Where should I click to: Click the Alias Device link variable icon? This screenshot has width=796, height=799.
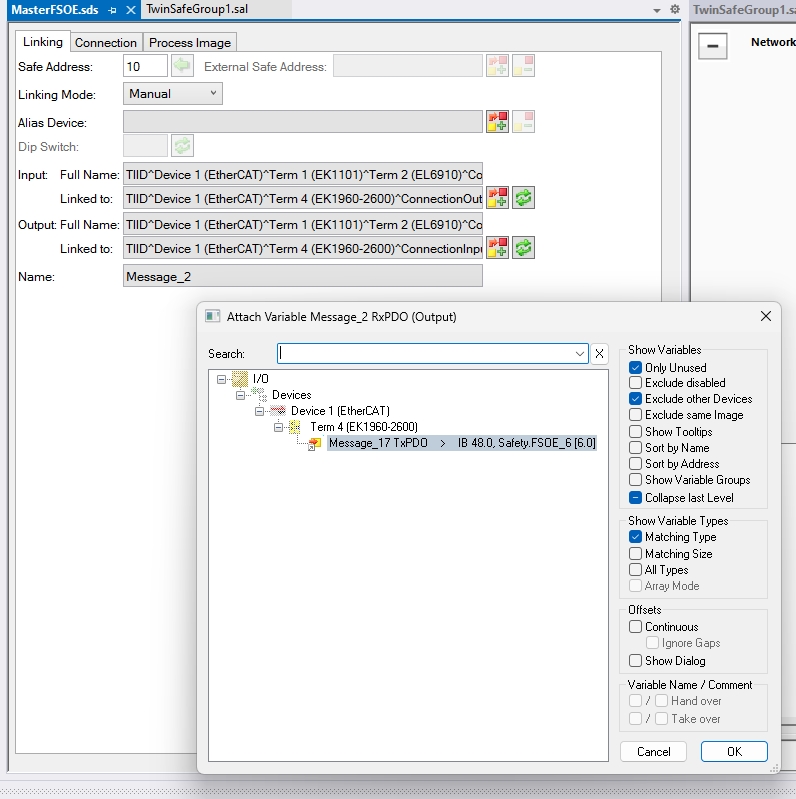pos(497,122)
